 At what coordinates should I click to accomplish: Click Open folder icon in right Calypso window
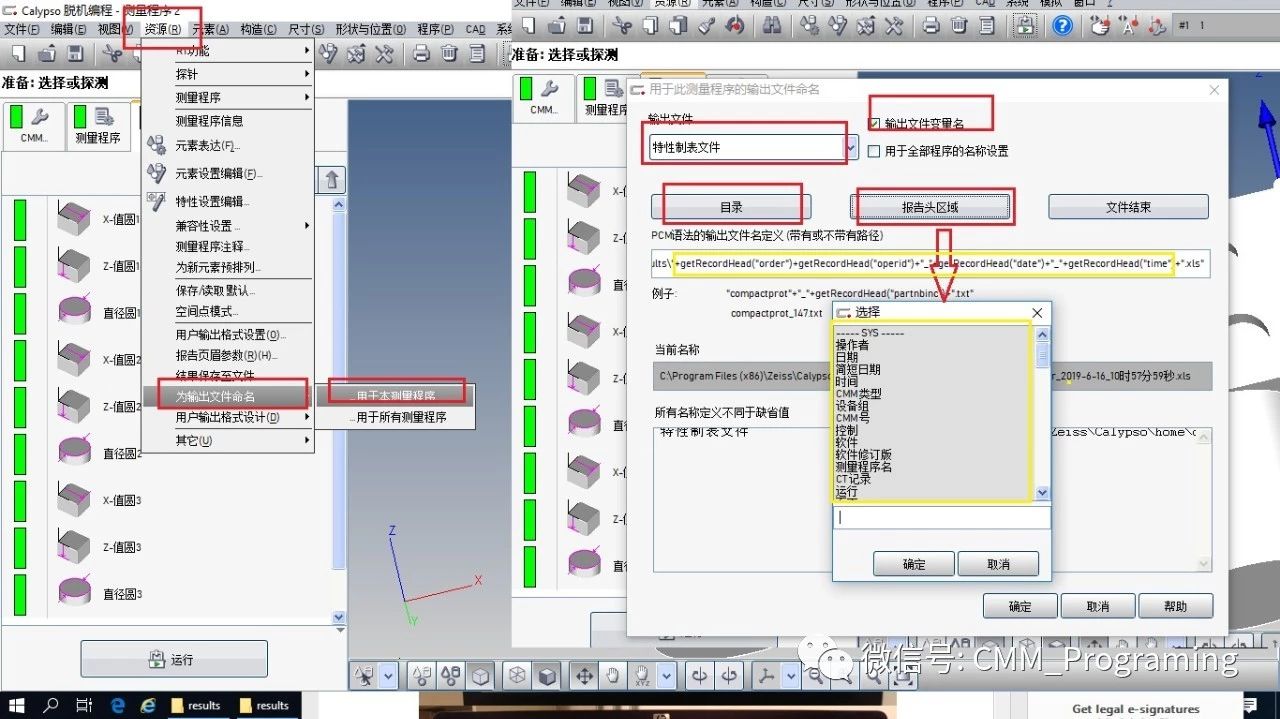pyautogui.click(x=556, y=26)
